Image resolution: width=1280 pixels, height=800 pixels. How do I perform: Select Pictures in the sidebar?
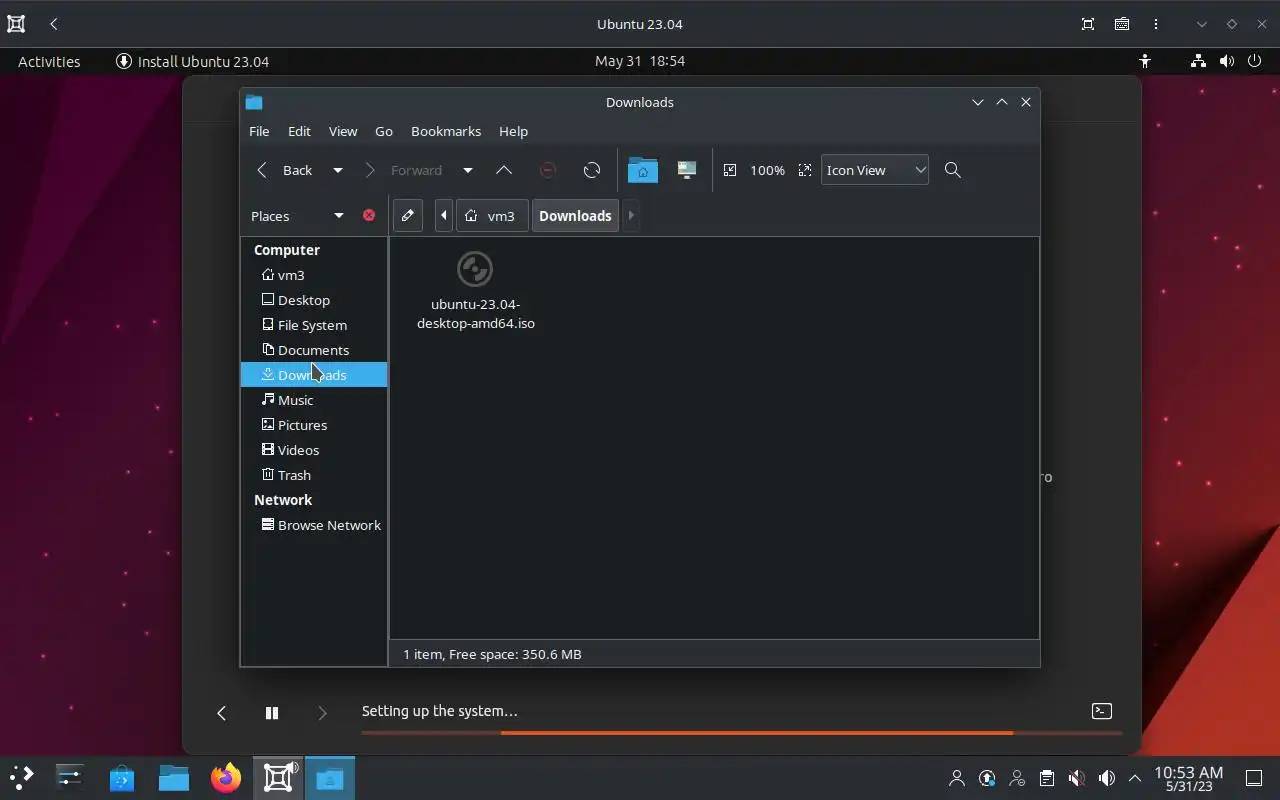point(314,425)
